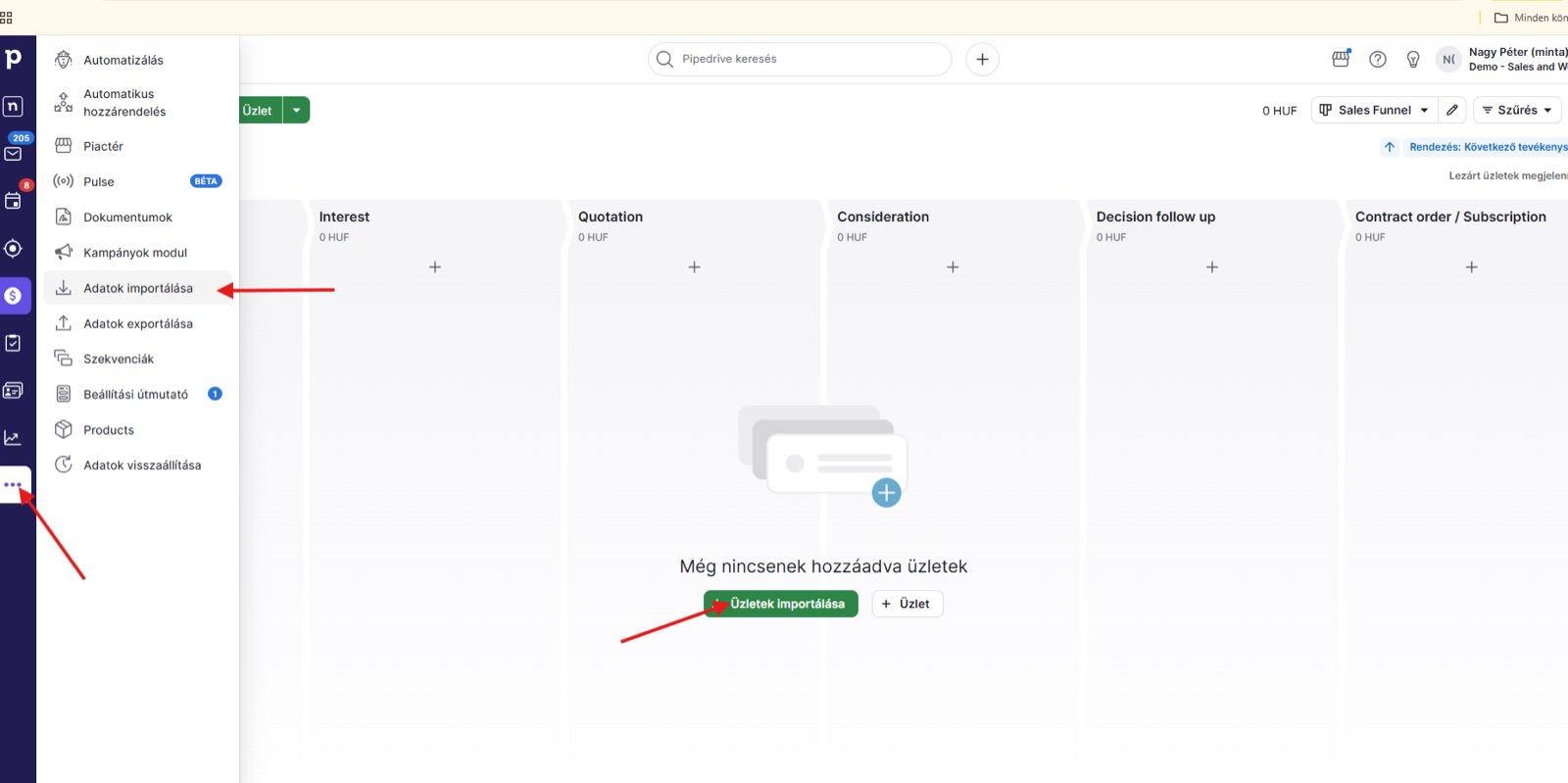1568x783 pixels.
Task: Open the Automatizálás menu item
Action: point(137,60)
